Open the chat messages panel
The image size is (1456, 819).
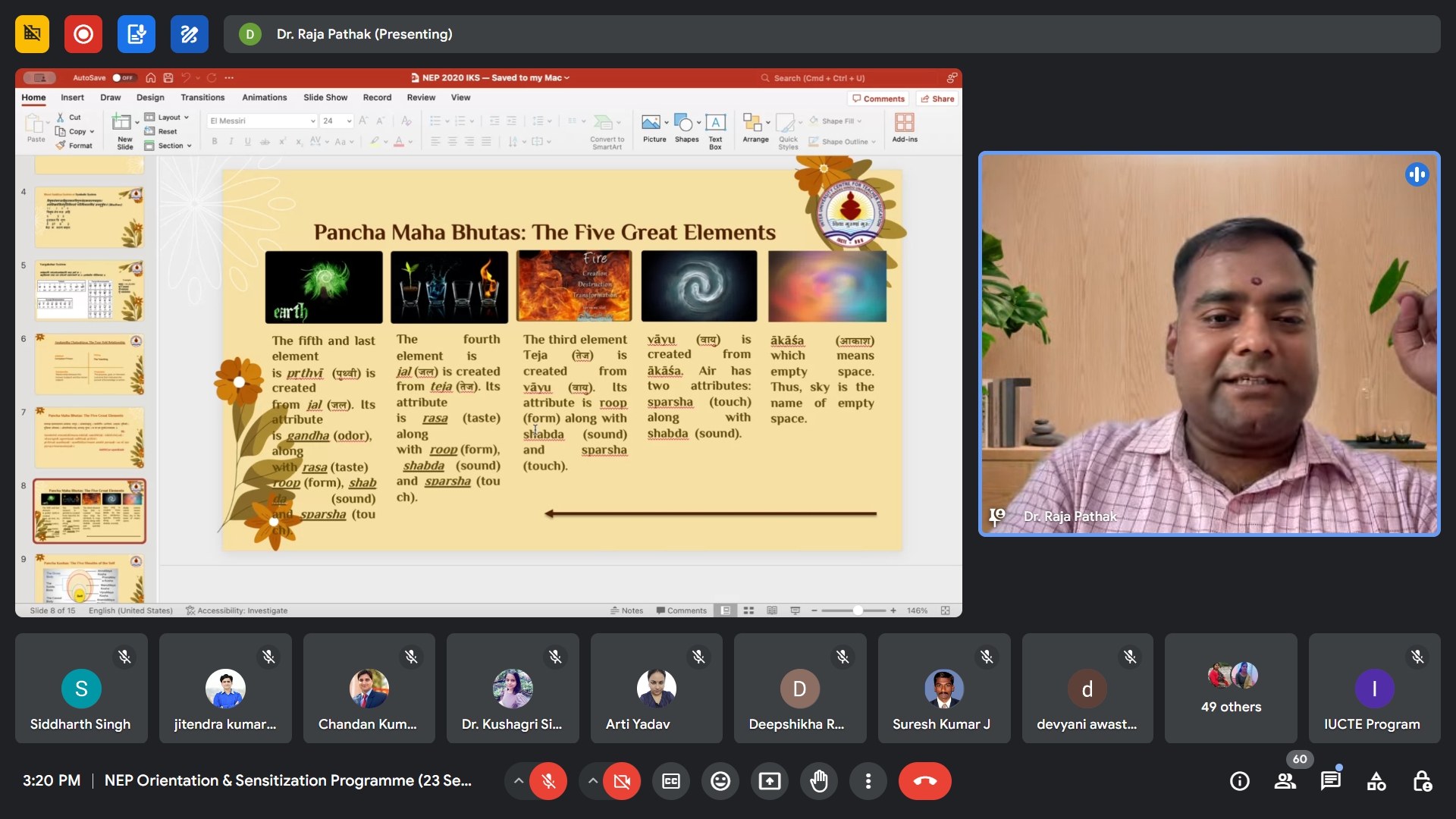coord(1330,781)
